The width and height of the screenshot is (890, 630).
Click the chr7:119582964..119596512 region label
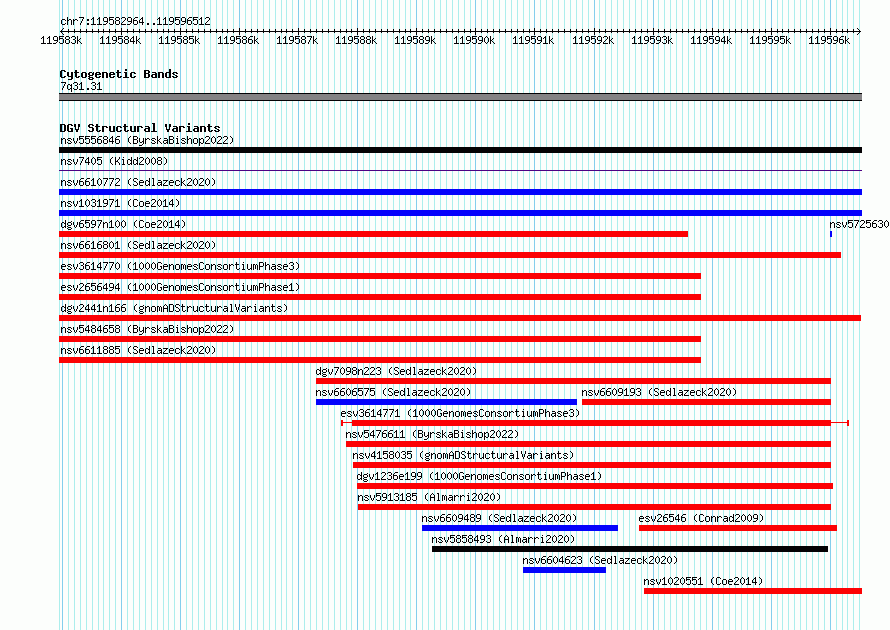click(135, 21)
